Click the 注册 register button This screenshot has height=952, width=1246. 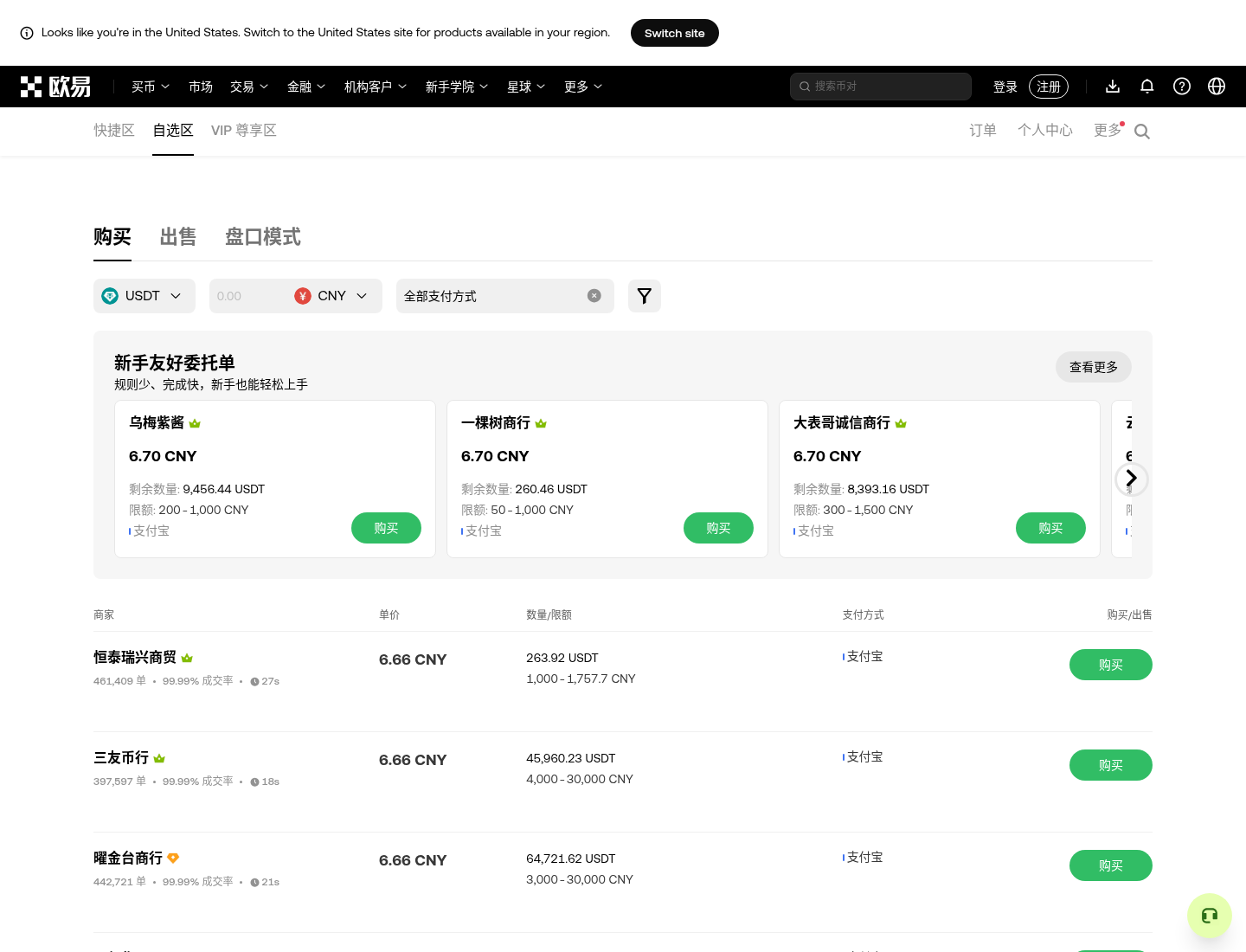1049,87
